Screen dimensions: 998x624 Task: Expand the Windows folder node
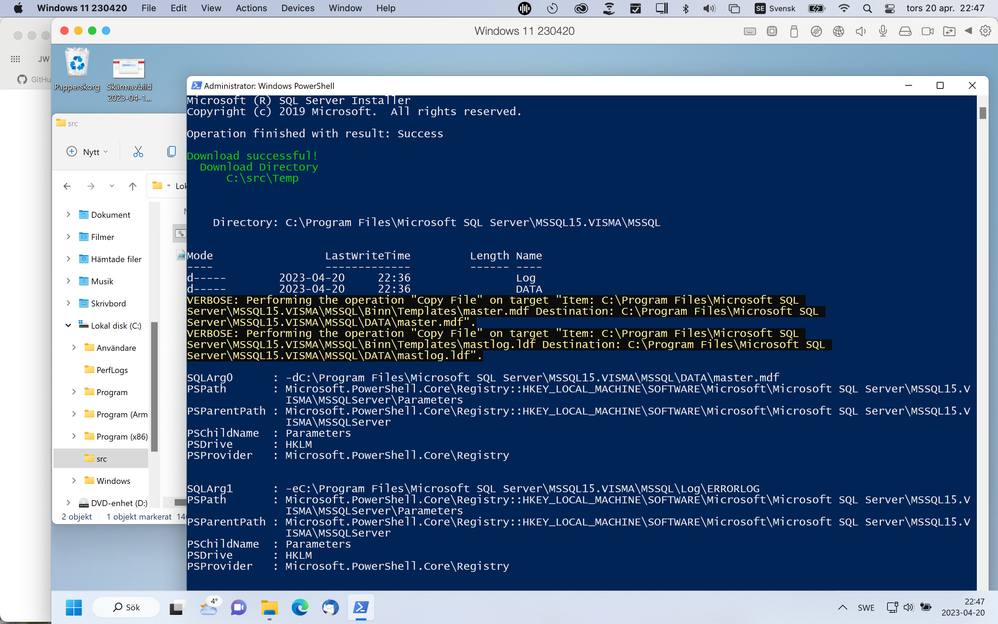click(74, 481)
